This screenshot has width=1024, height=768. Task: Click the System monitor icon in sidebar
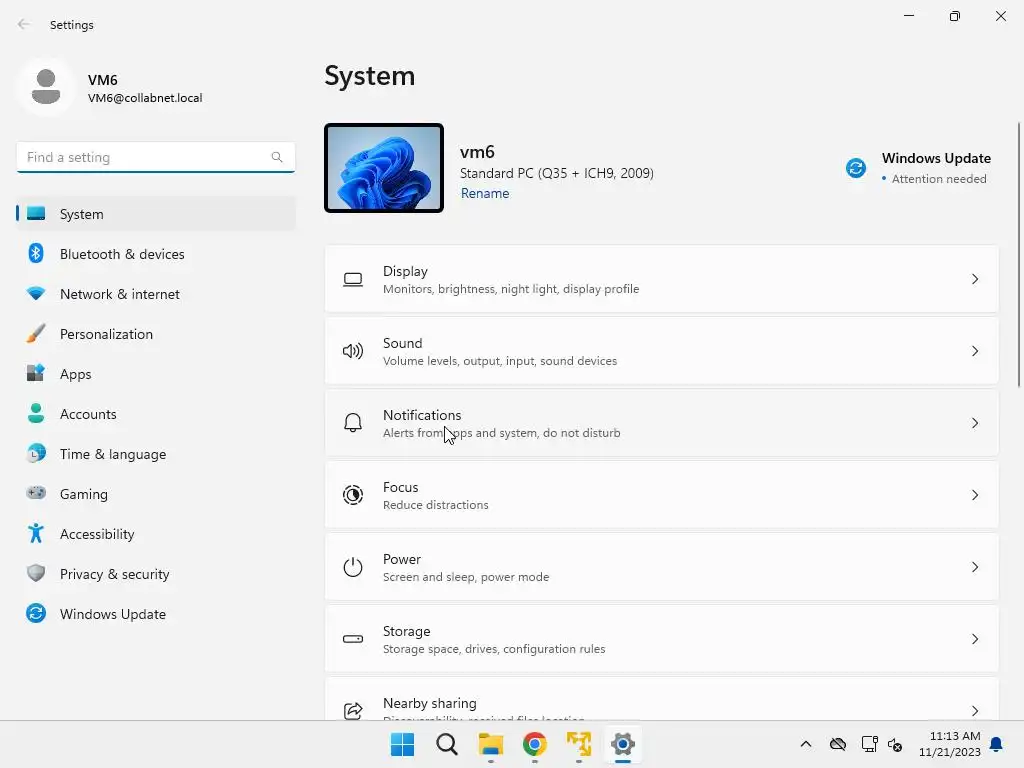click(36, 214)
